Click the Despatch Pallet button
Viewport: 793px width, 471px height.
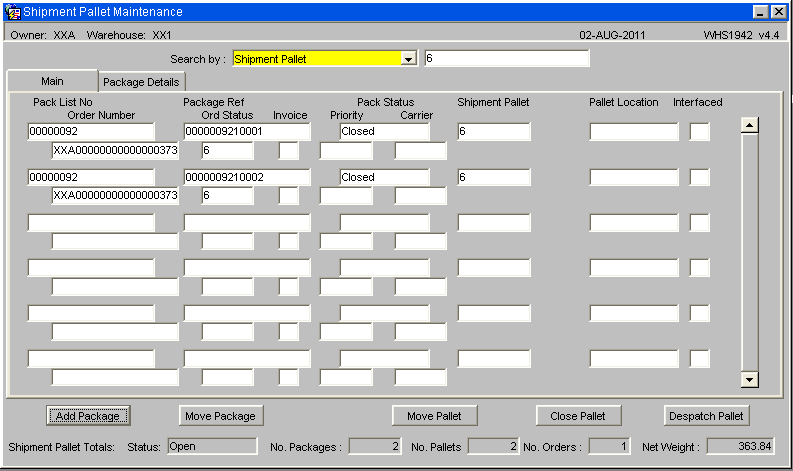(706, 416)
